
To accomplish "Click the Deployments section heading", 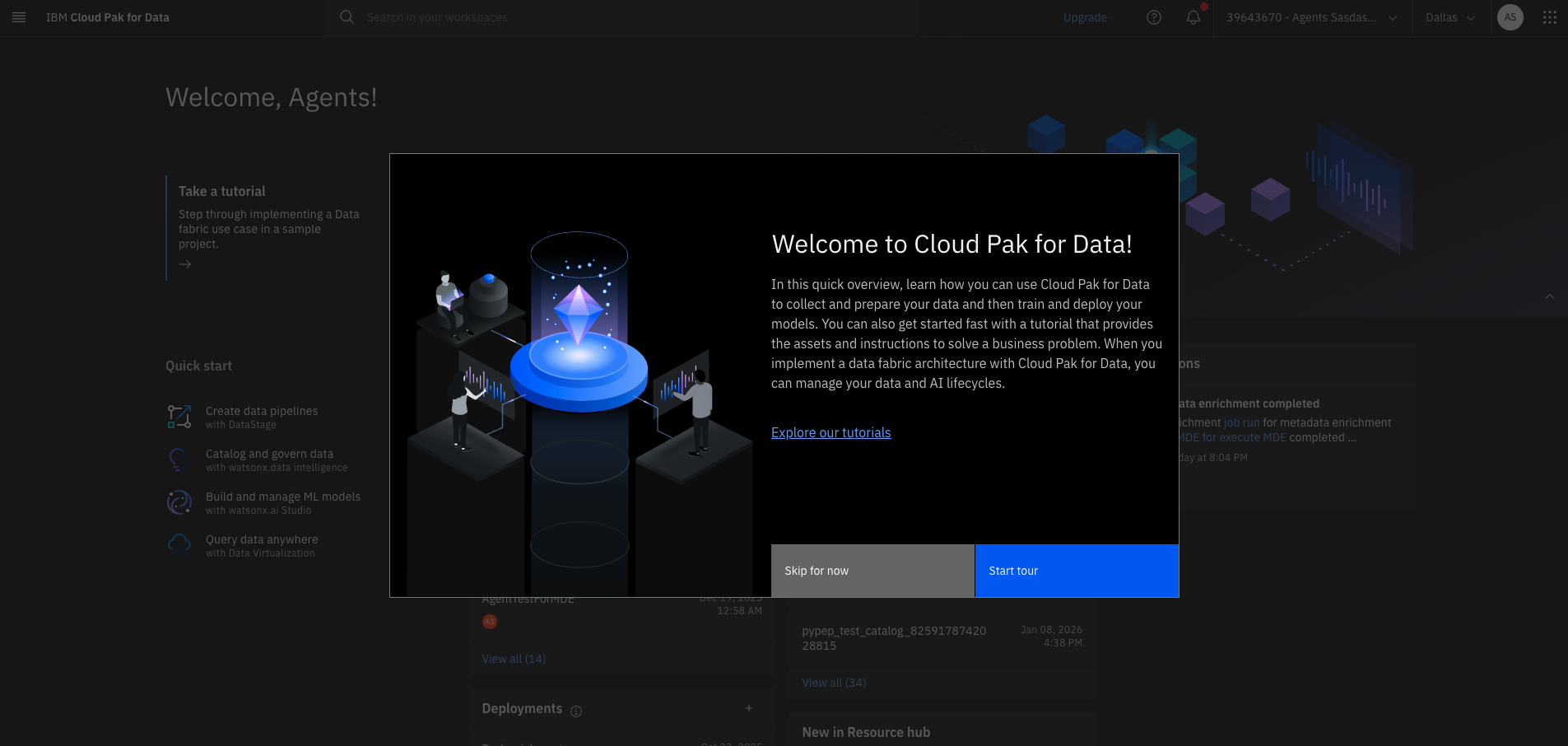I will click(522, 708).
